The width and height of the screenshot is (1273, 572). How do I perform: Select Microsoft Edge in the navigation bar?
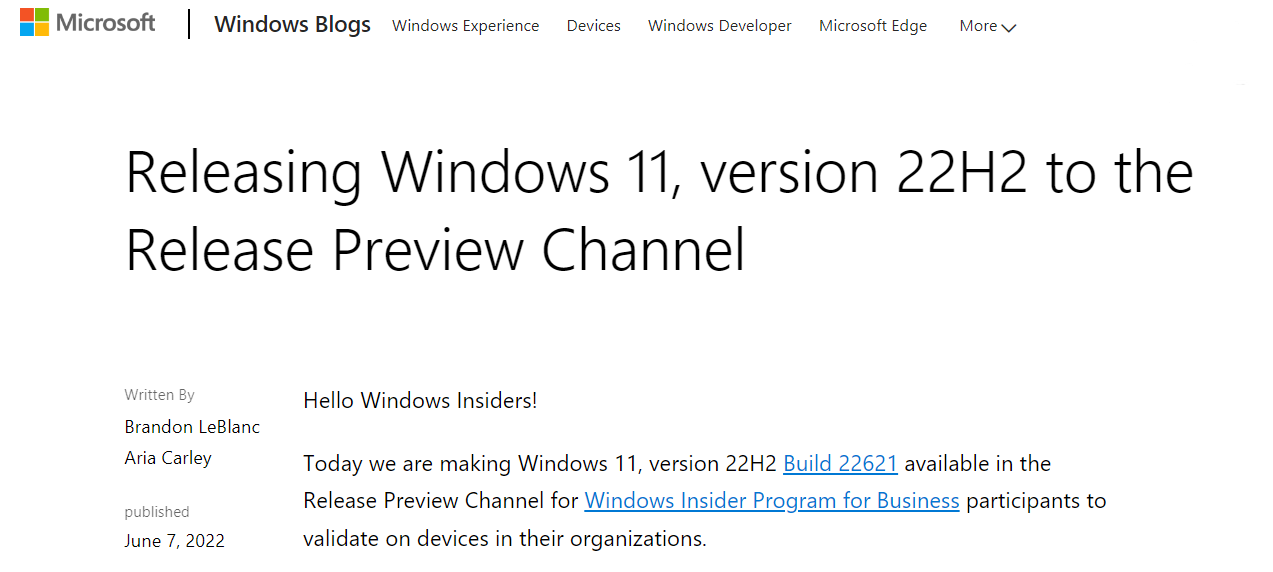point(872,26)
